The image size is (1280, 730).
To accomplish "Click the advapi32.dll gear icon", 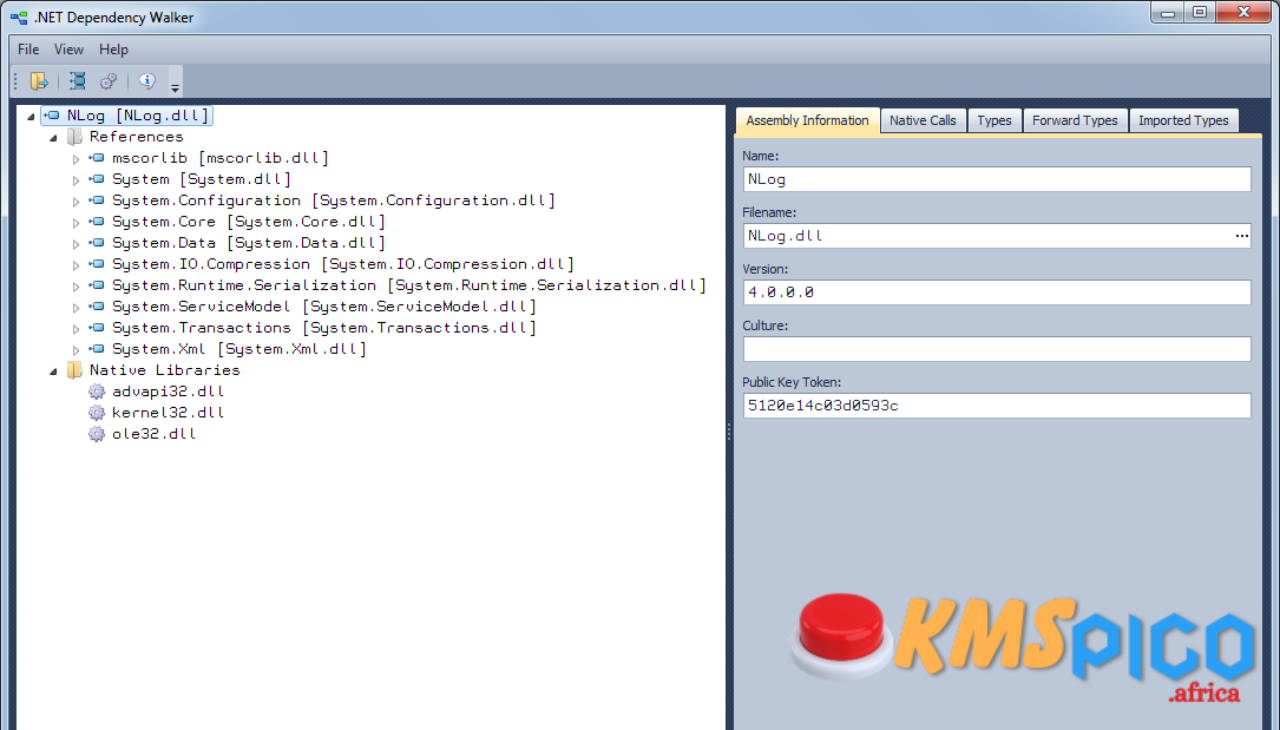I will click(x=96, y=391).
